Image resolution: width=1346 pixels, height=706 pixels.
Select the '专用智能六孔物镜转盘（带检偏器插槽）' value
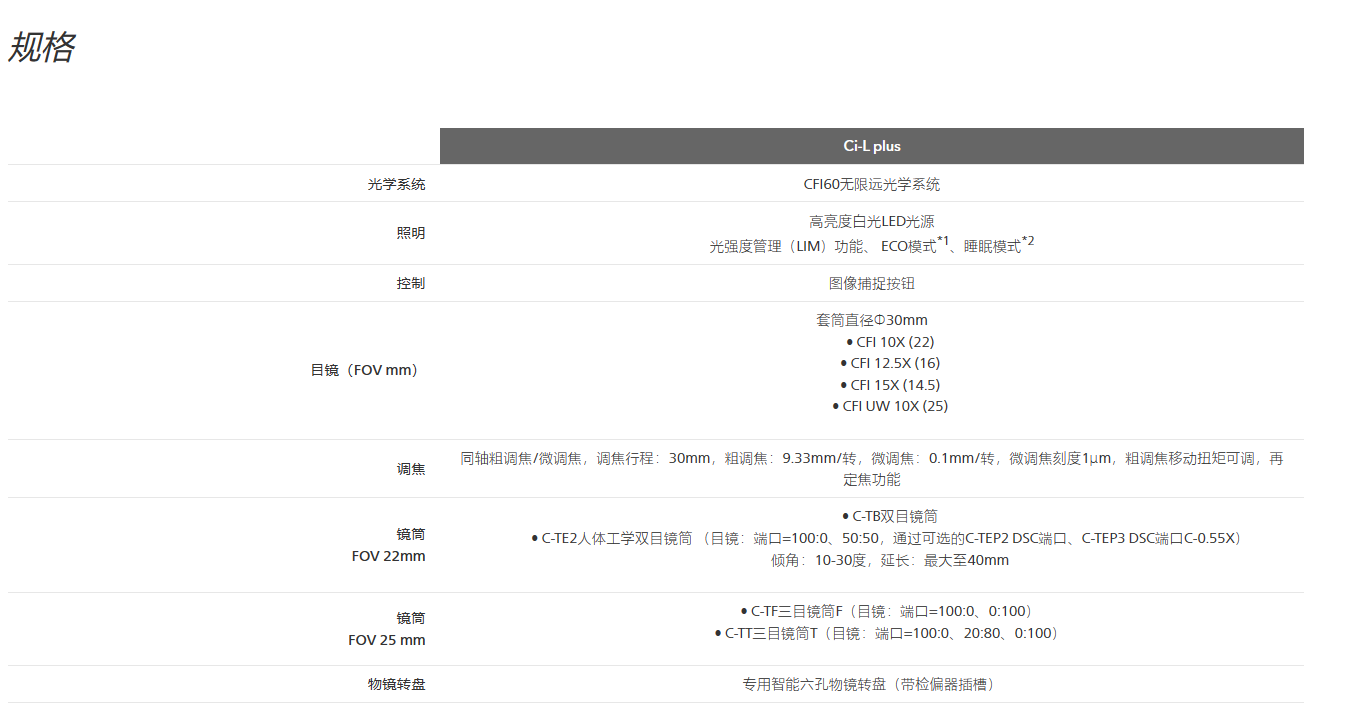pos(872,685)
